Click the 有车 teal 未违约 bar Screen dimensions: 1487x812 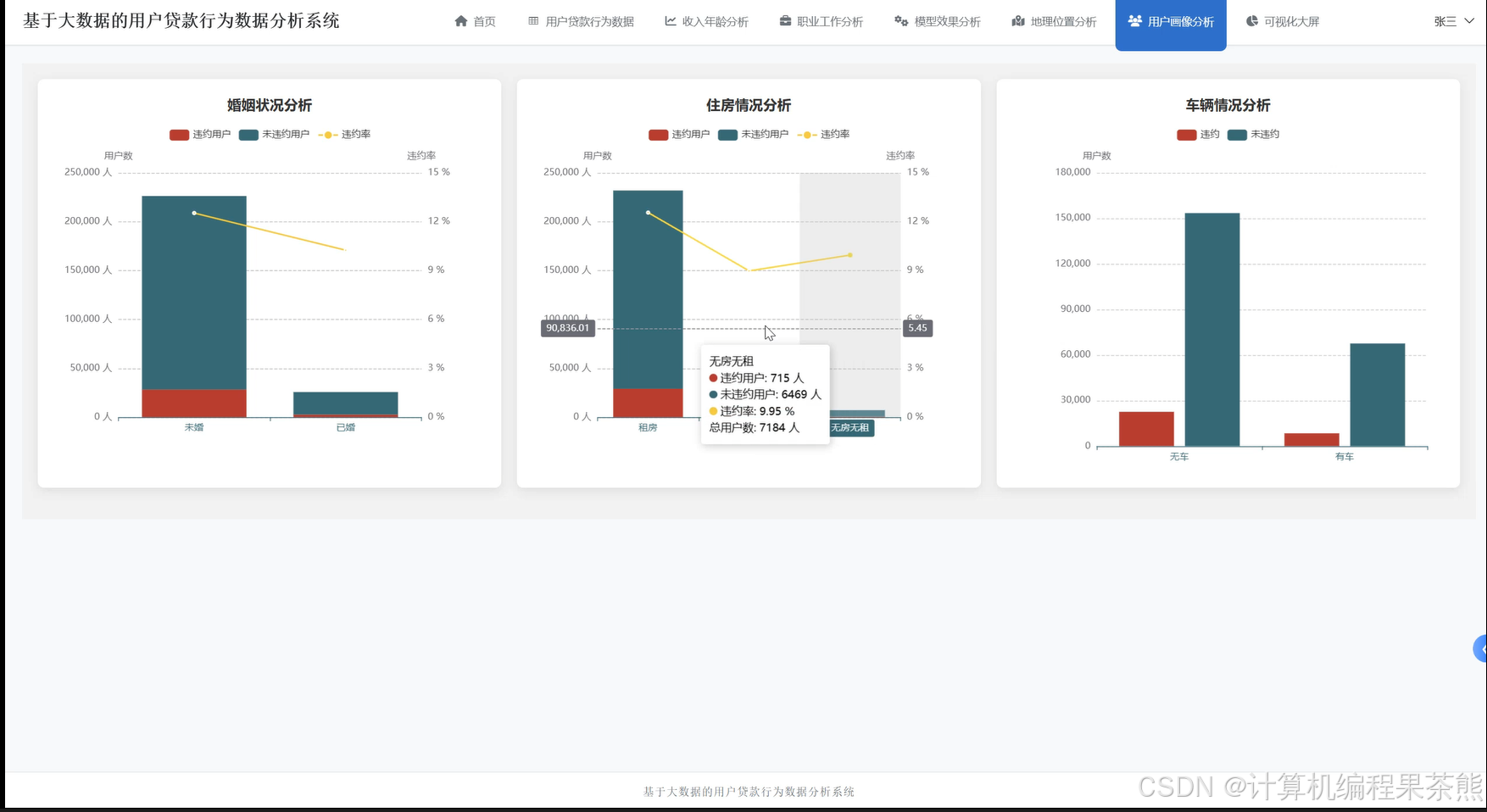click(x=1378, y=395)
